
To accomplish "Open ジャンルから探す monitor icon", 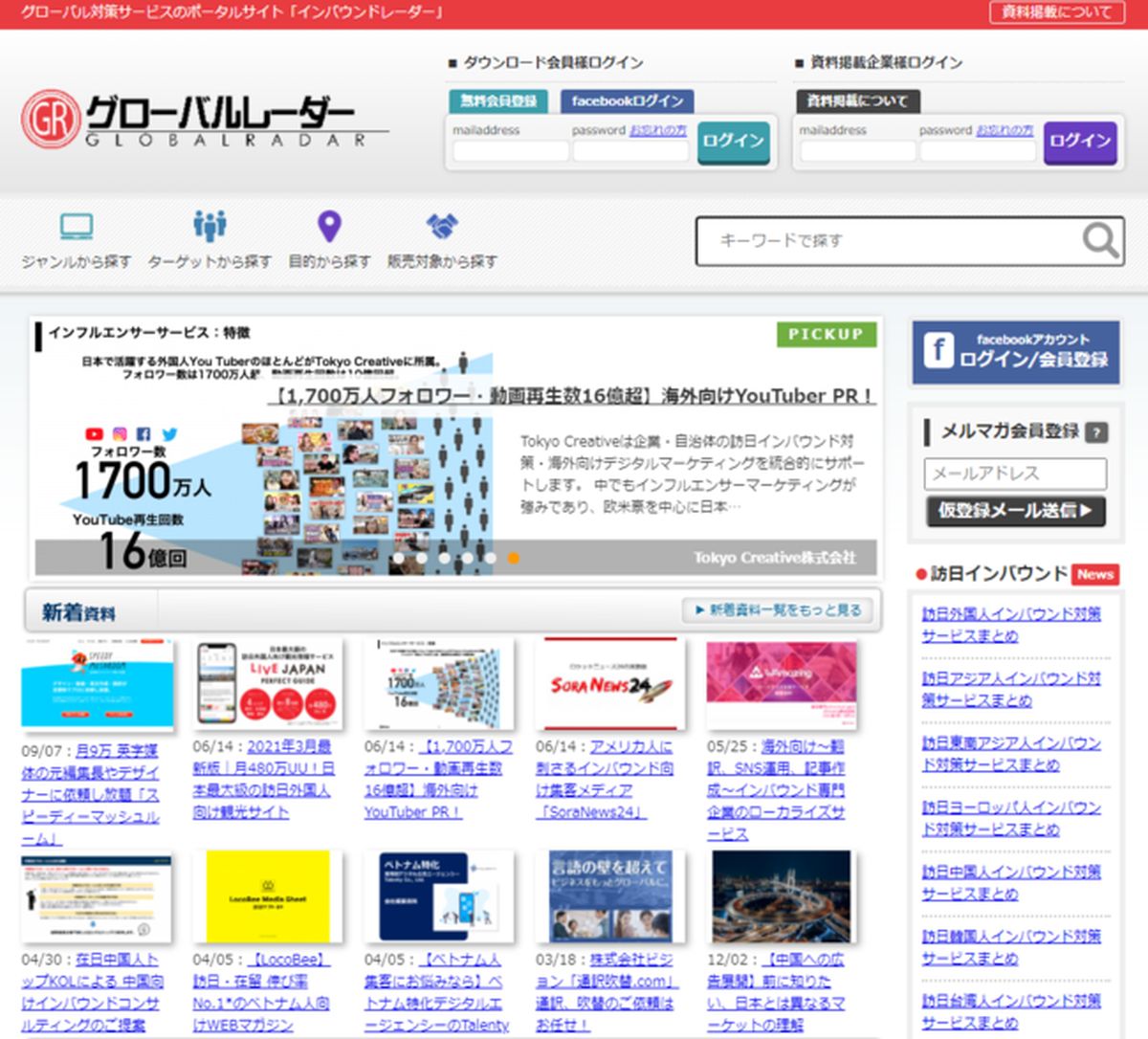I will [76, 227].
